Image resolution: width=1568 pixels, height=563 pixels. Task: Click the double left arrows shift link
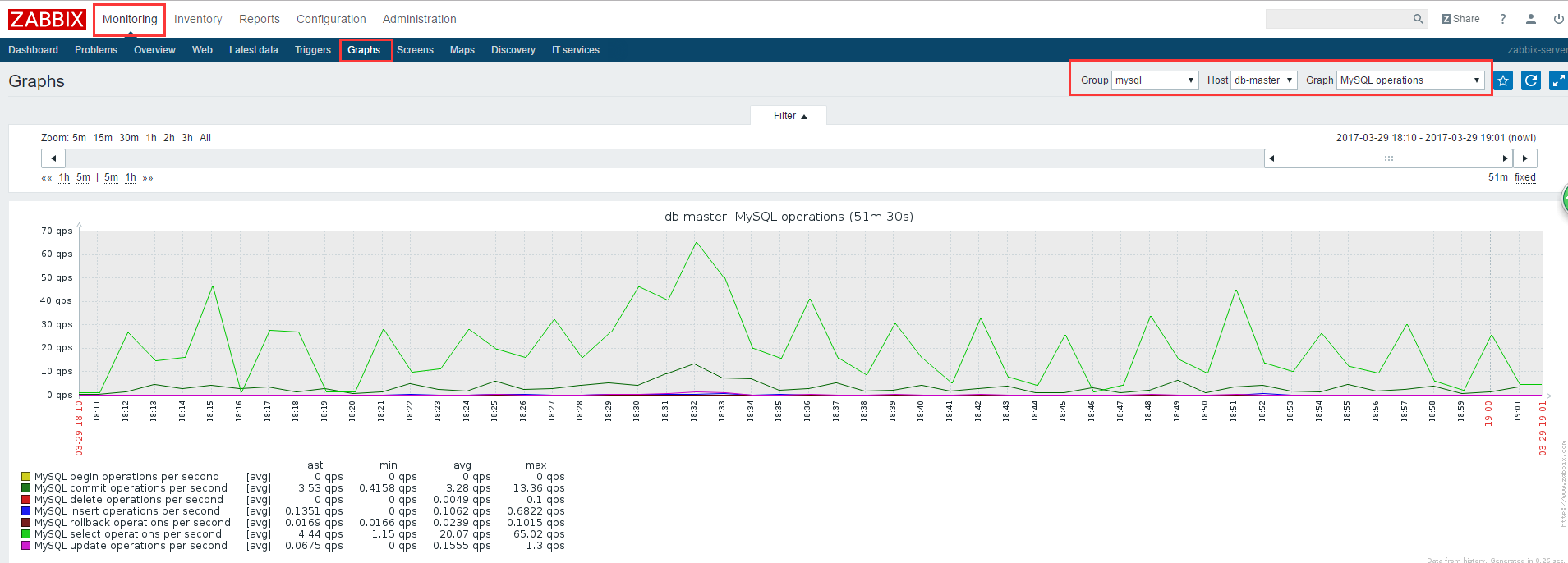point(47,178)
